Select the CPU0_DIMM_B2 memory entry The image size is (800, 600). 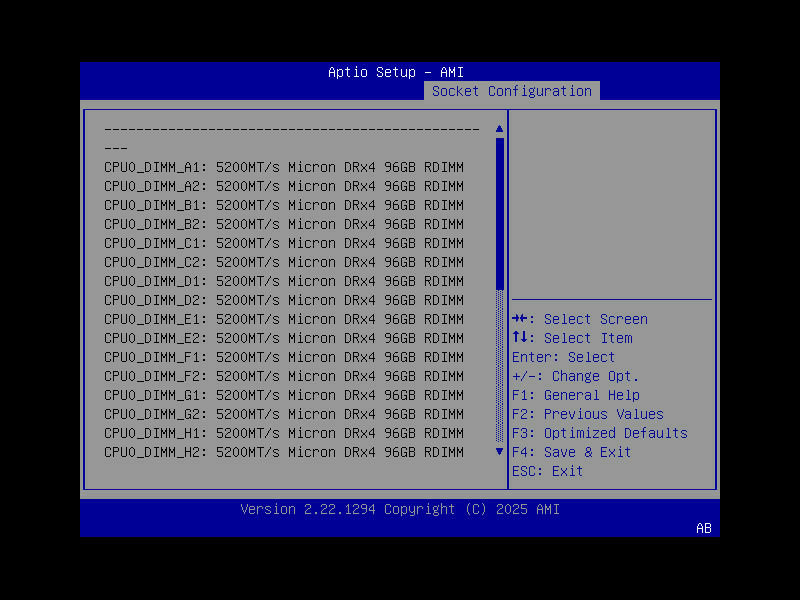point(282,223)
